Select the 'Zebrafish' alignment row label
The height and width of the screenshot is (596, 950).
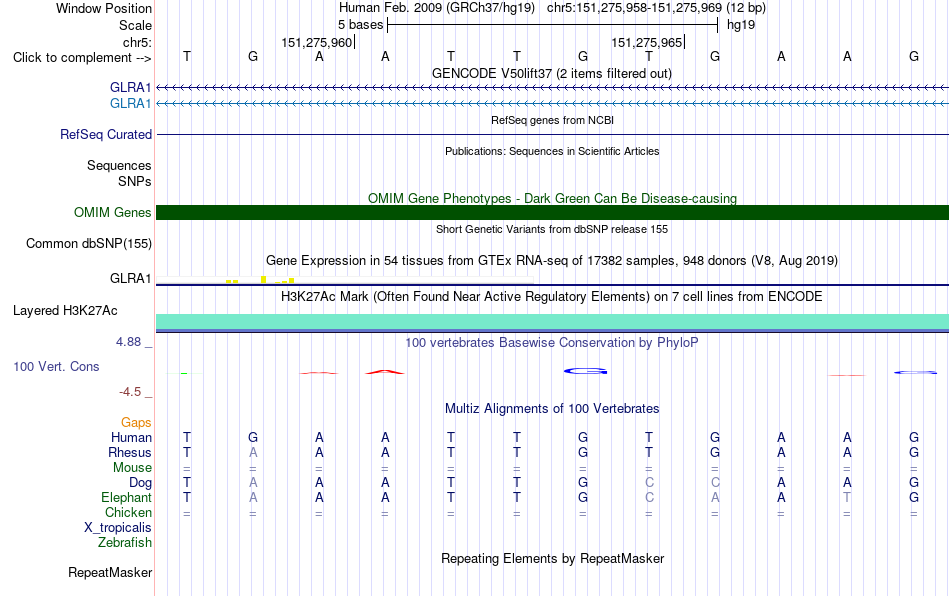(x=125, y=542)
